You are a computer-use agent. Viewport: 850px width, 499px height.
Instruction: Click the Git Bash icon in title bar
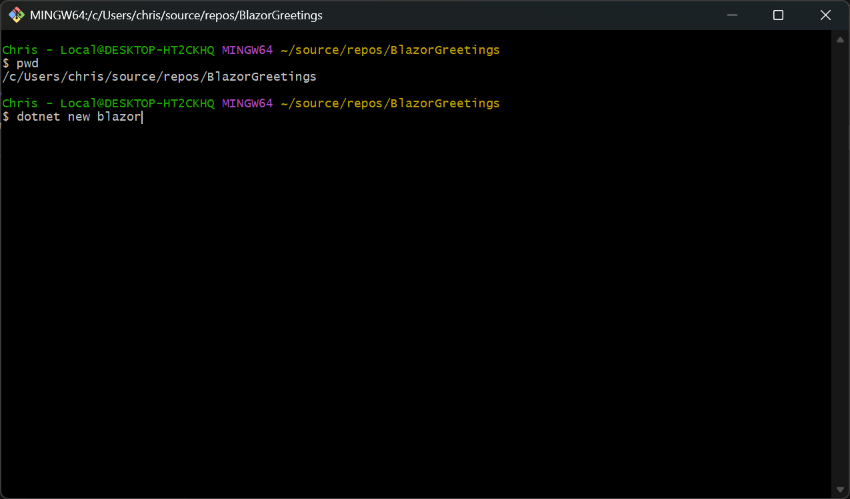coord(16,15)
